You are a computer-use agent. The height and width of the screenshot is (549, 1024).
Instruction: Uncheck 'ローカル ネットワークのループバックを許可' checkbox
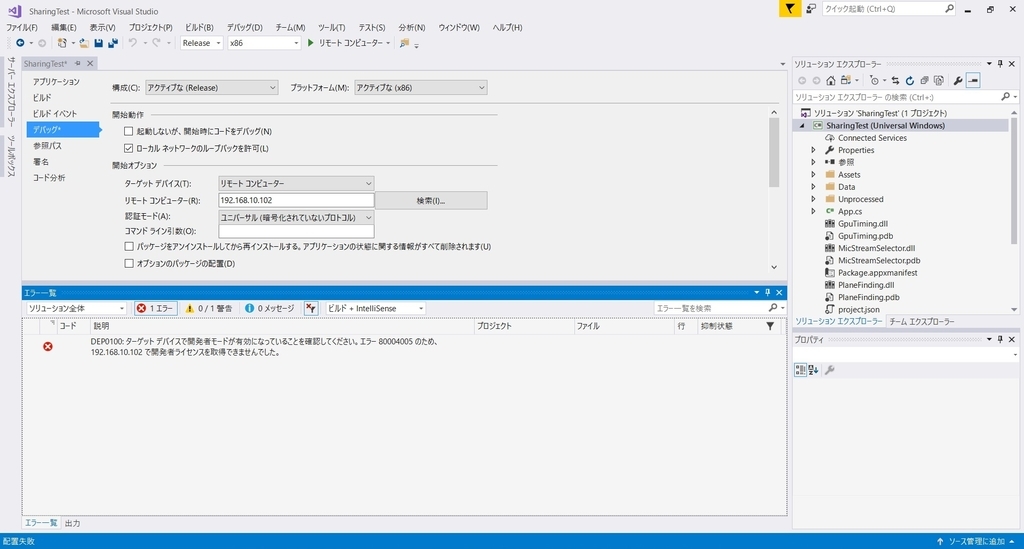coord(129,148)
